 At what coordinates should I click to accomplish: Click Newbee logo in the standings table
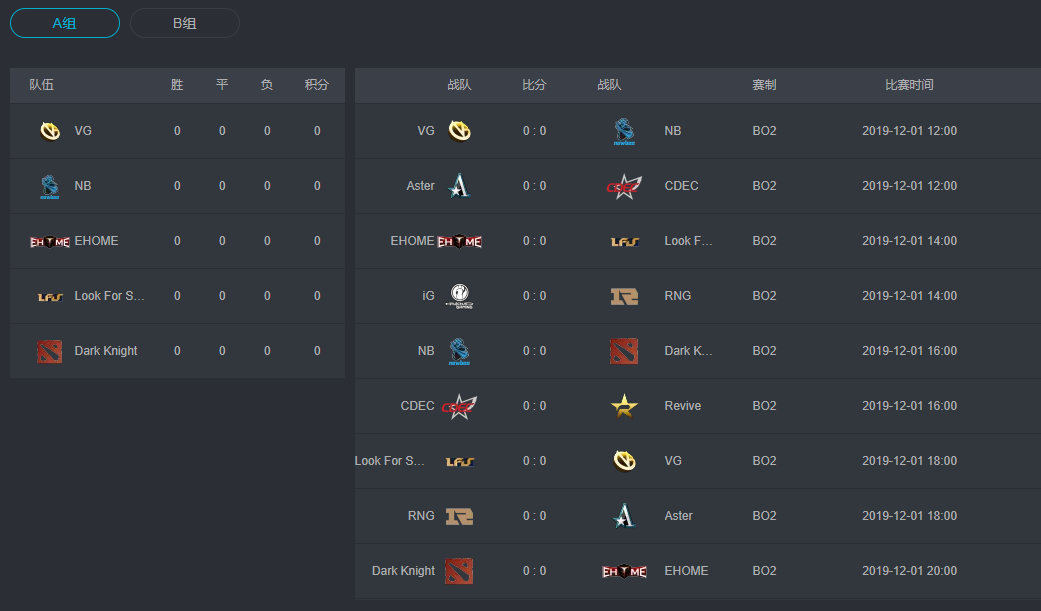click(50, 186)
